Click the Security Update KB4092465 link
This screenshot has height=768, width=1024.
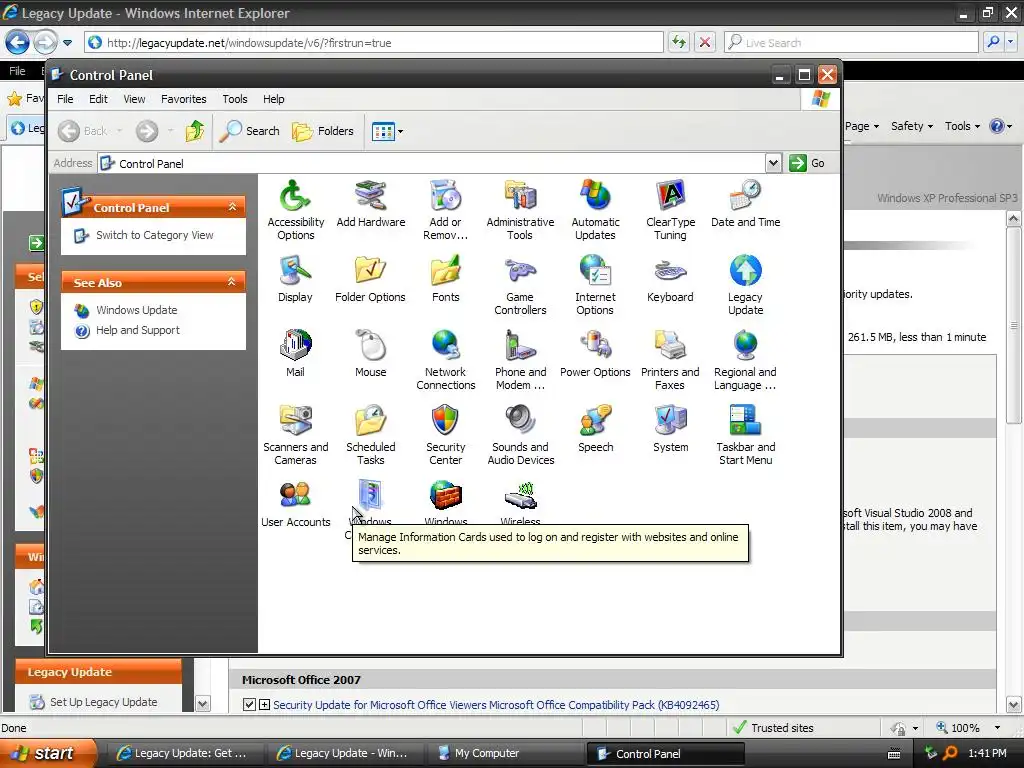pos(496,705)
